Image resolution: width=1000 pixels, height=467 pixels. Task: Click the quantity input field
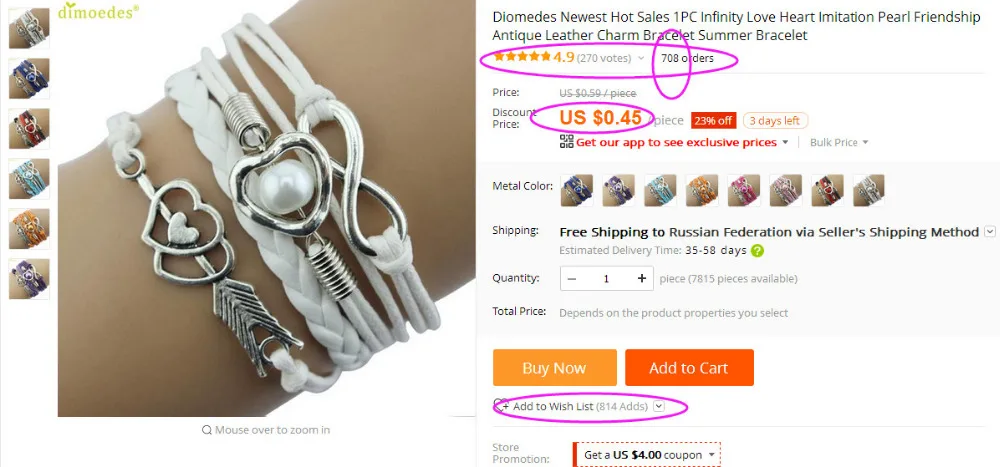point(607,279)
